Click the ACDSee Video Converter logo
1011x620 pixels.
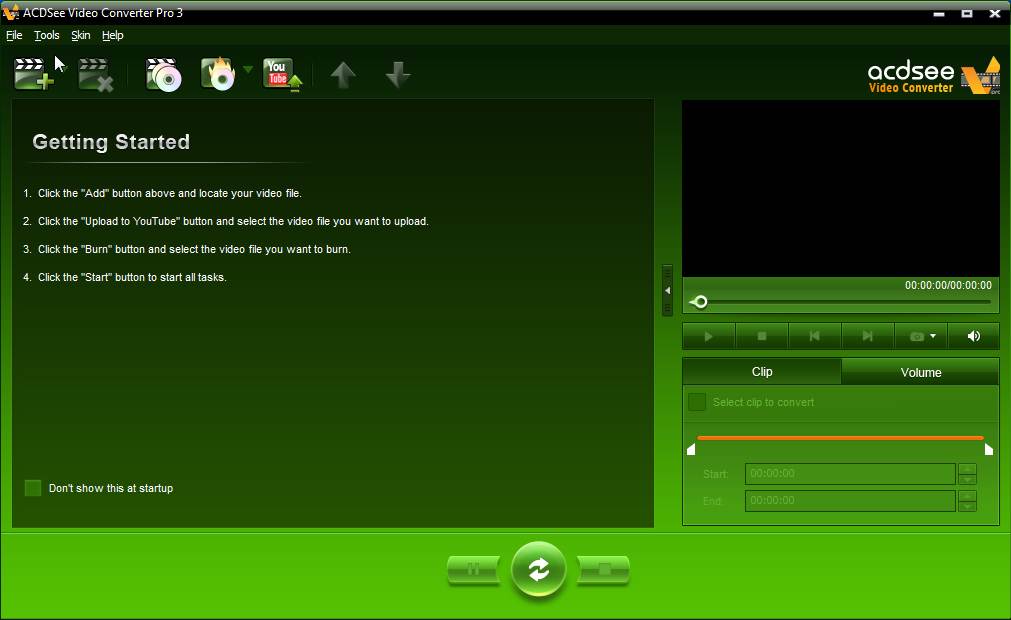pyautogui.click(x=934, y=76)
